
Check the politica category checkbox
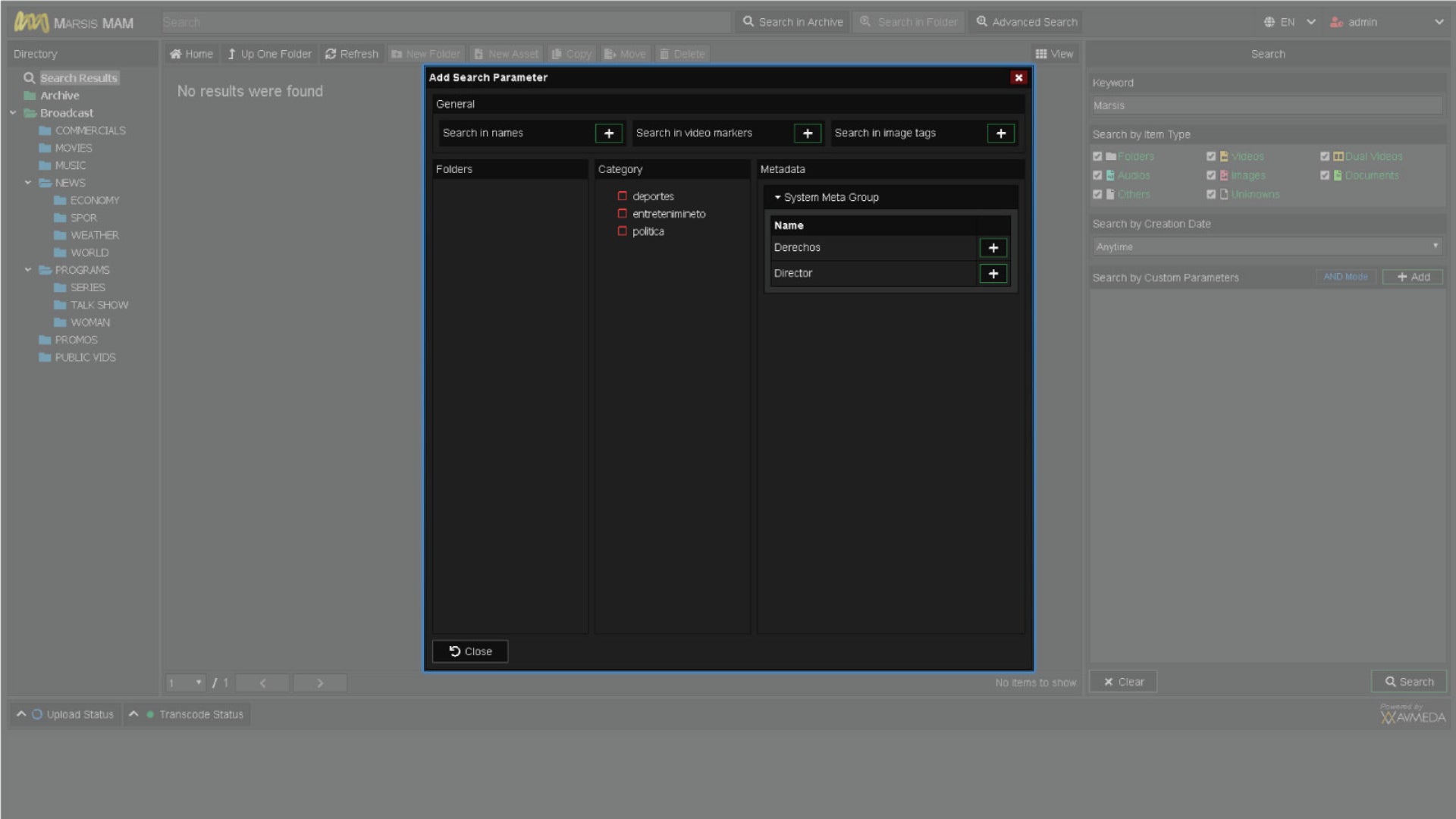(x=623, y=231)
